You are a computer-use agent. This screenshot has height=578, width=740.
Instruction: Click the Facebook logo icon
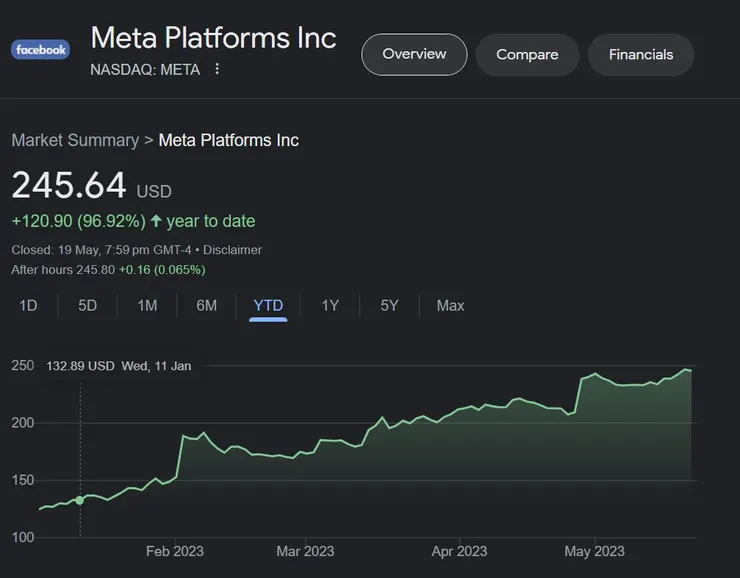[x=40, y=49]
